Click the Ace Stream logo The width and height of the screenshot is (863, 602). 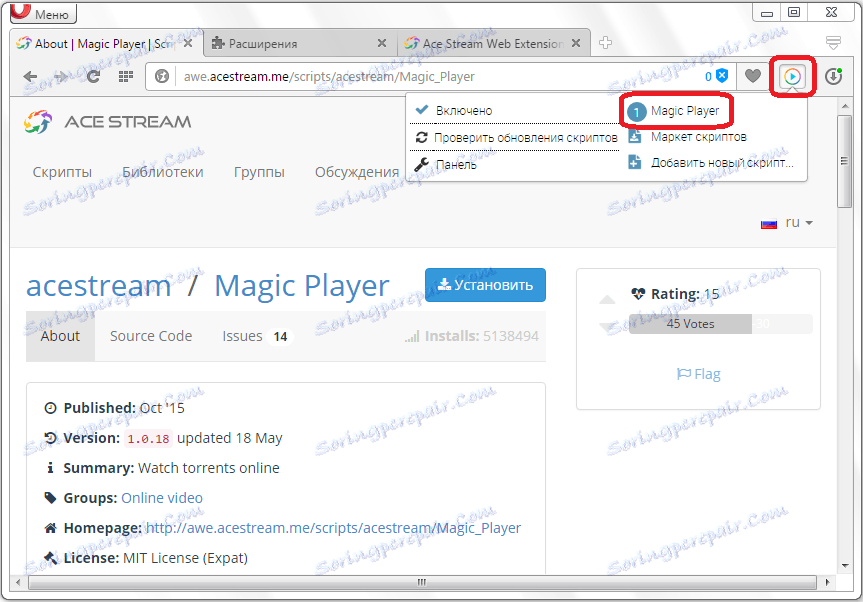pyautogui.click(x=107, y=122)
